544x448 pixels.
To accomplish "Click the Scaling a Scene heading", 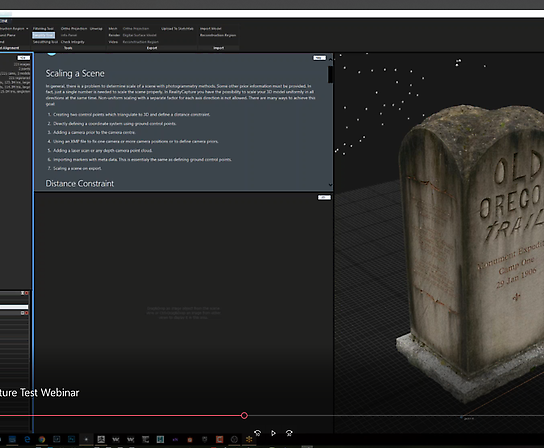I will (75, 74).
